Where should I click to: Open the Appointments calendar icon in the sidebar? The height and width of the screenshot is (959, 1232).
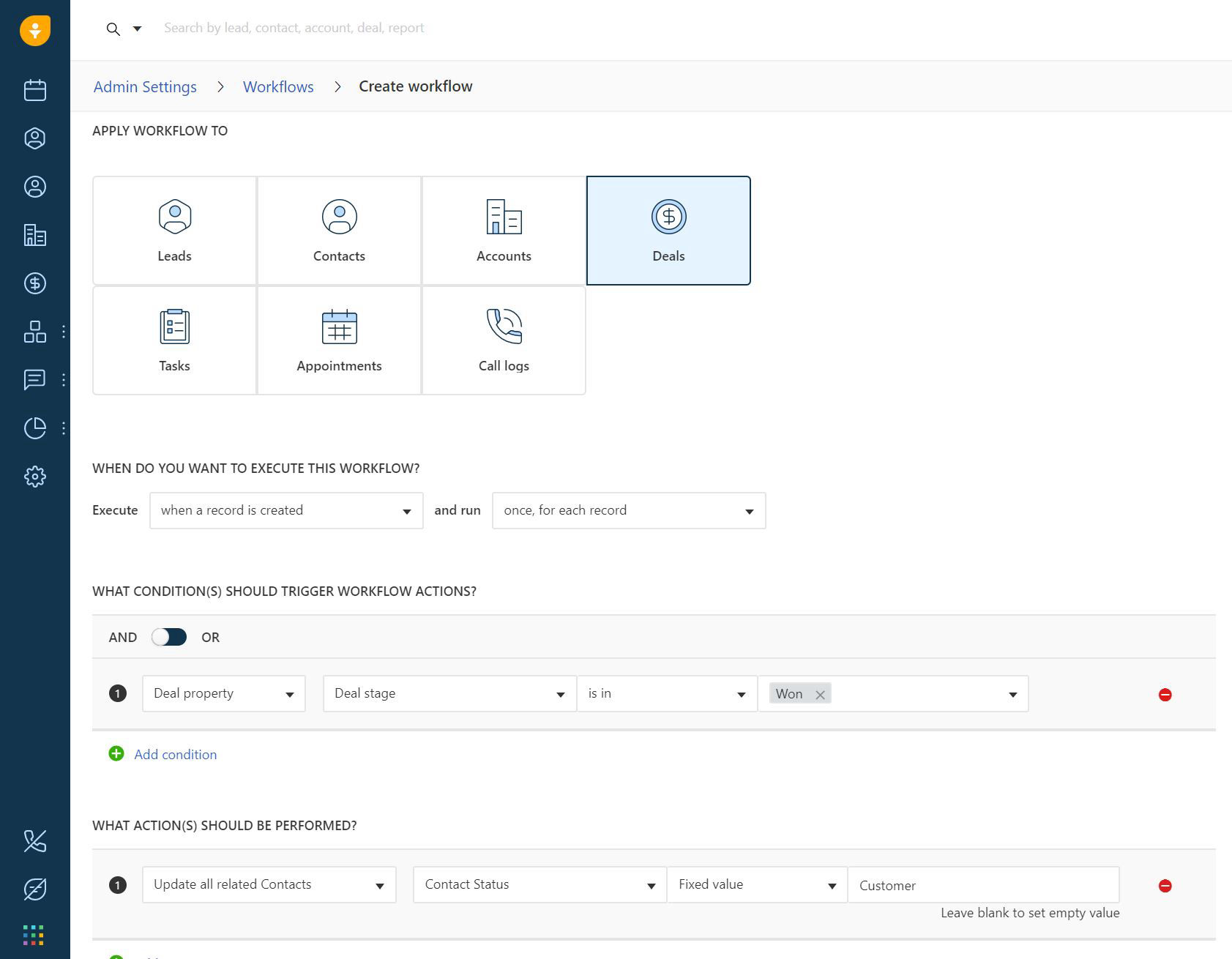34,90
